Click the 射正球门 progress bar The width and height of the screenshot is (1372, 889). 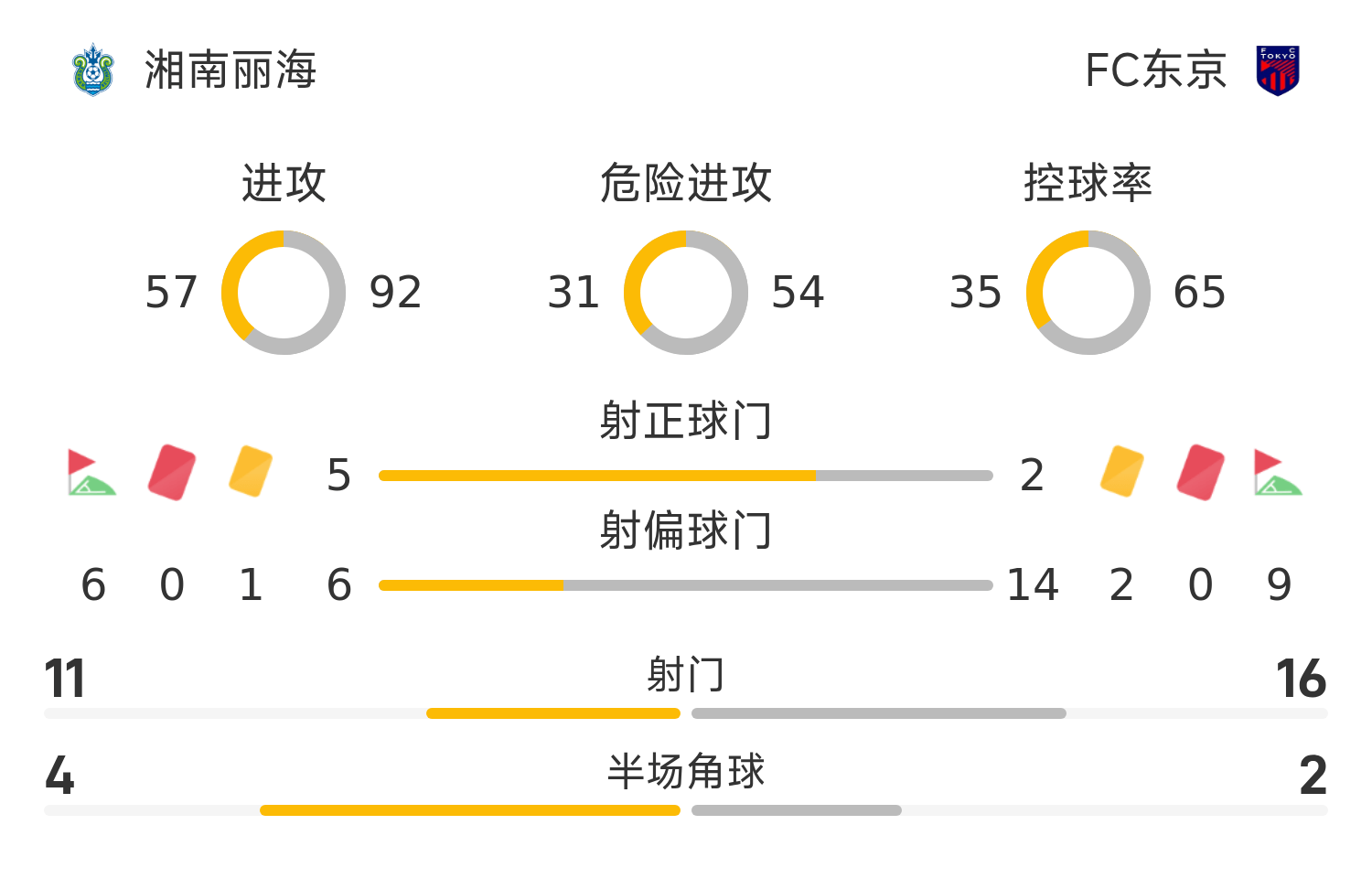pyautogui.click(x=686, y=476)
